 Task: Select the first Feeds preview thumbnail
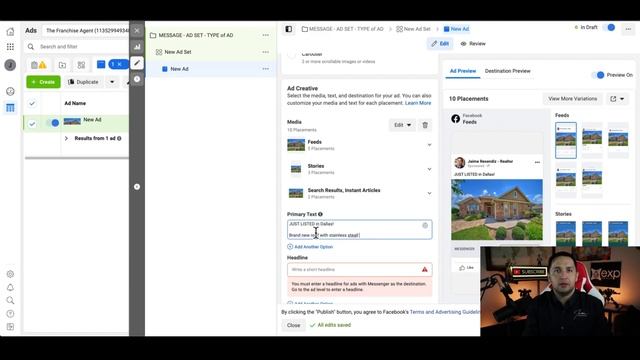pos(566,140)
